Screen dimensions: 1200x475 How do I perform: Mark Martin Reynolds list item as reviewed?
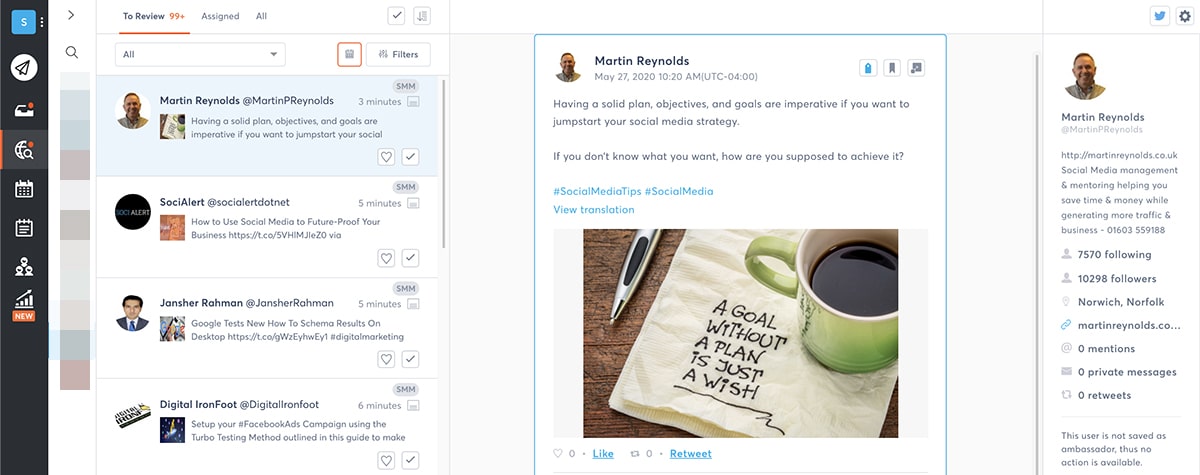(x=410, y=157)
